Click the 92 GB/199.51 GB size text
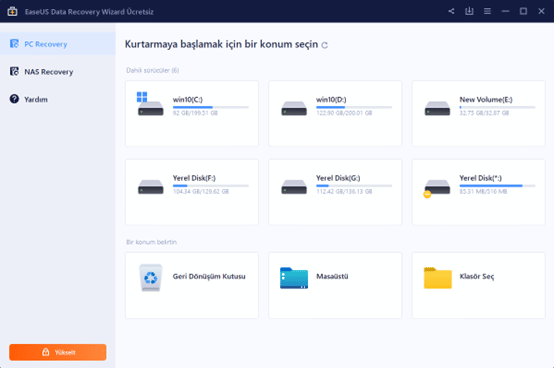 coord(195,113)
